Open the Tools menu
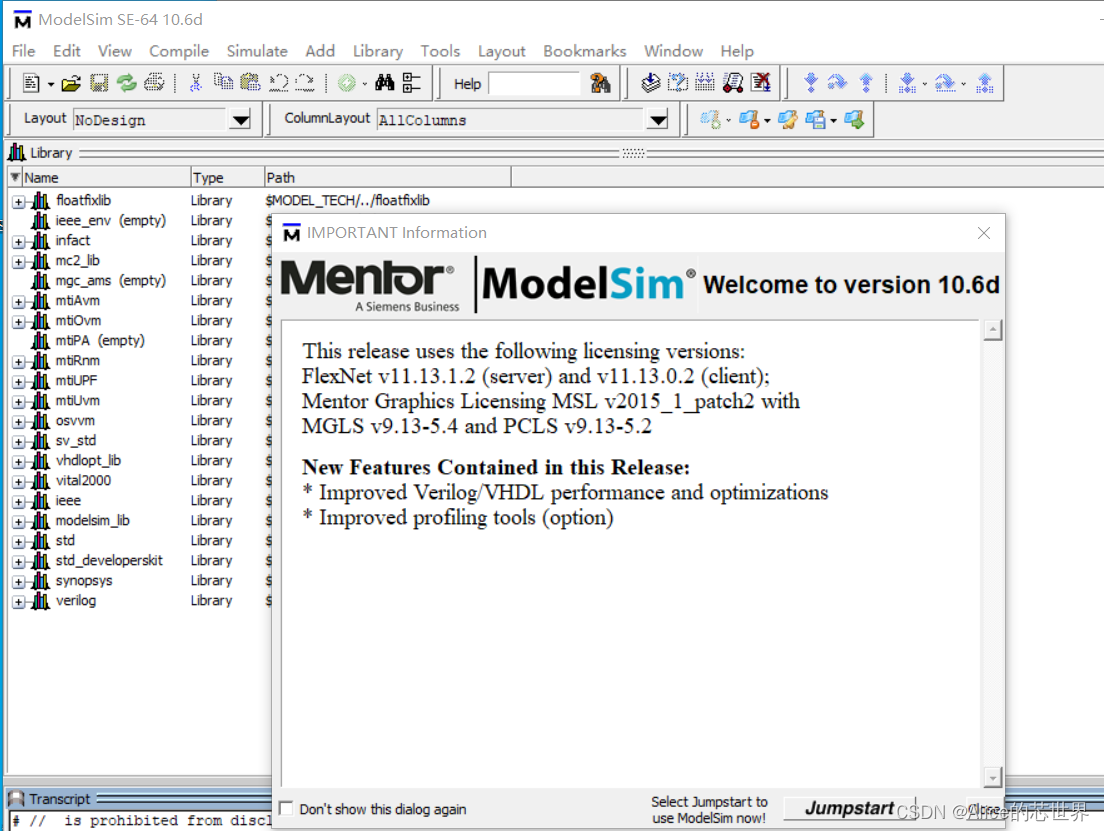Image resolution: width=1104 pixels, height=831 pixels. coord(440,51)
